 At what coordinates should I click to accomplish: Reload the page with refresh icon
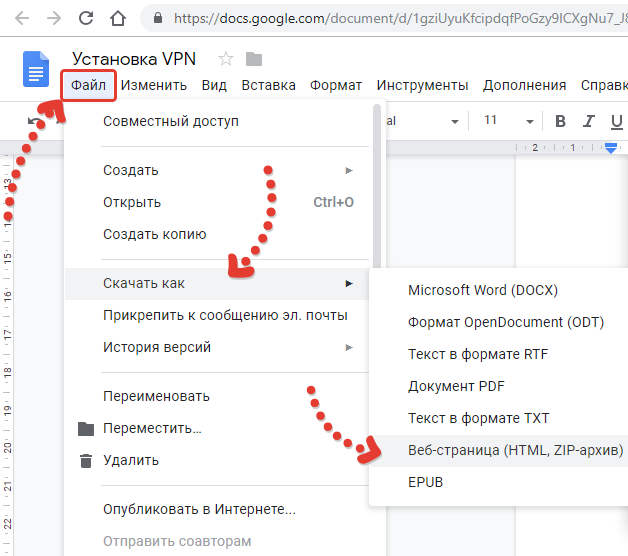[86, 18]
